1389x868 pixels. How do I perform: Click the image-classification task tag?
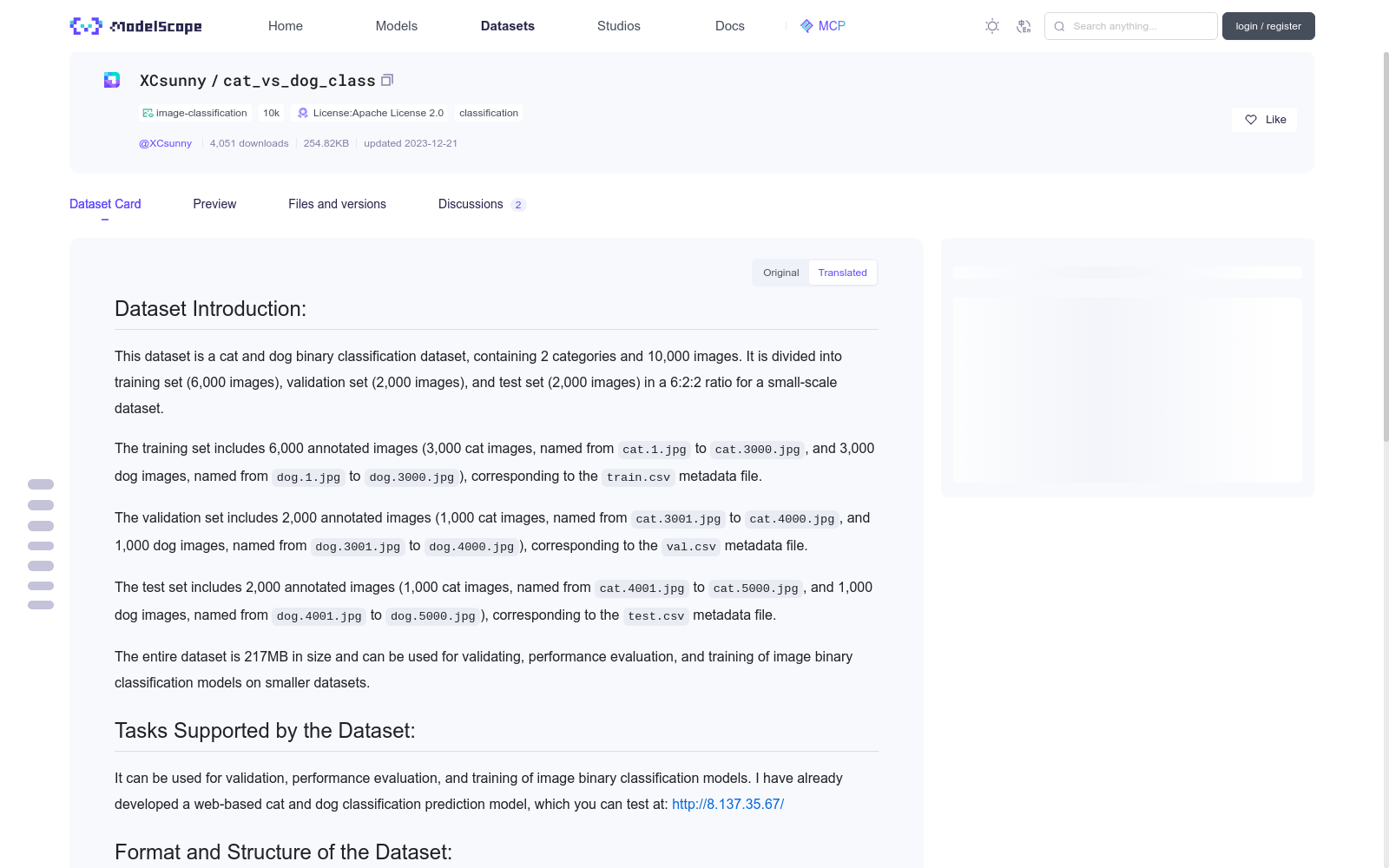click(195, 113)
